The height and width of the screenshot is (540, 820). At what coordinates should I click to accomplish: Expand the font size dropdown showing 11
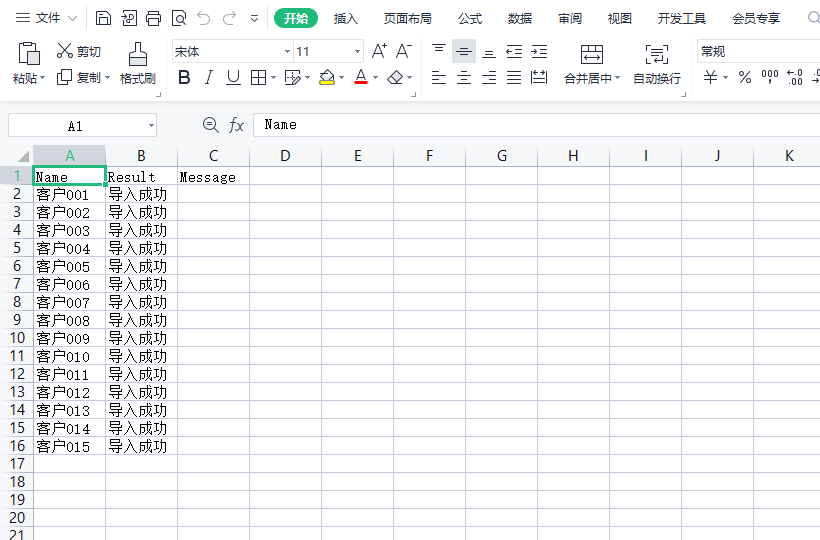[x=357, y=52]
